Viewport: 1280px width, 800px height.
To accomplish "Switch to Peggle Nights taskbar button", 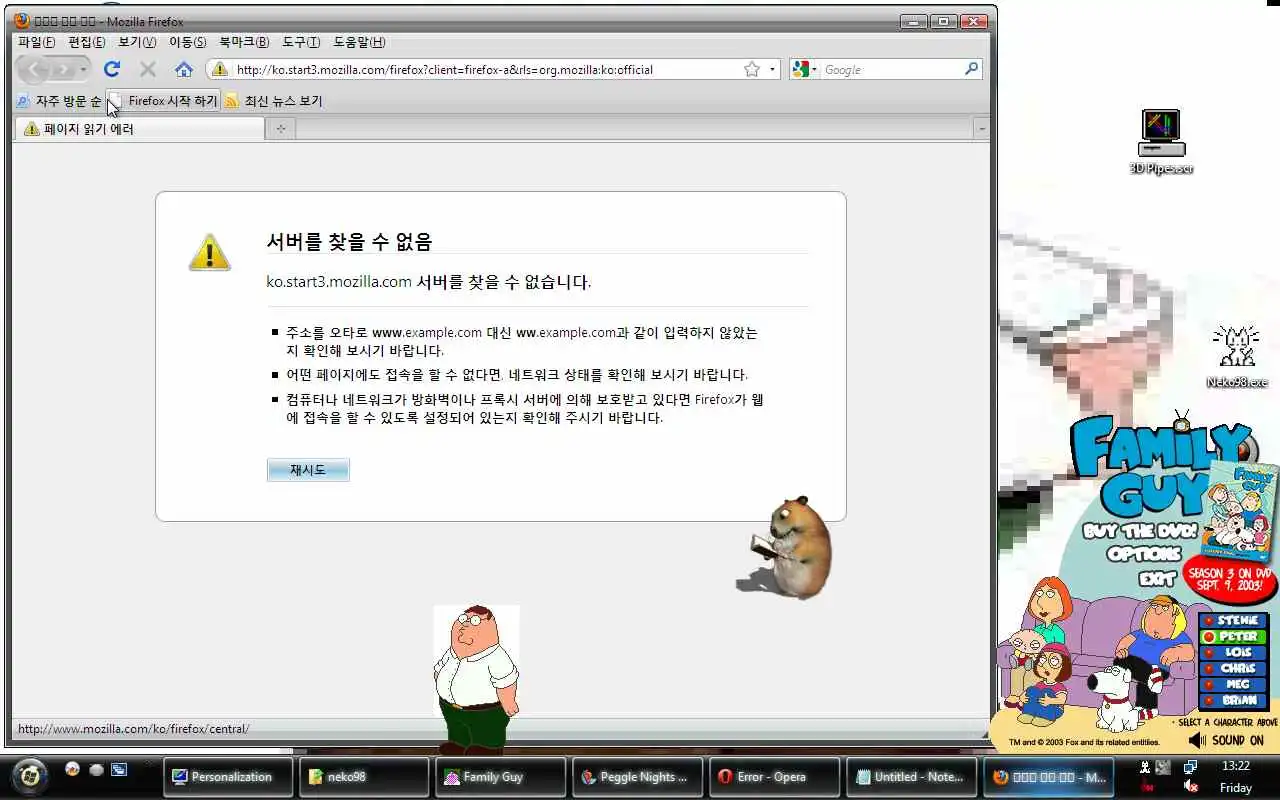I will click(x=638, y=776).
